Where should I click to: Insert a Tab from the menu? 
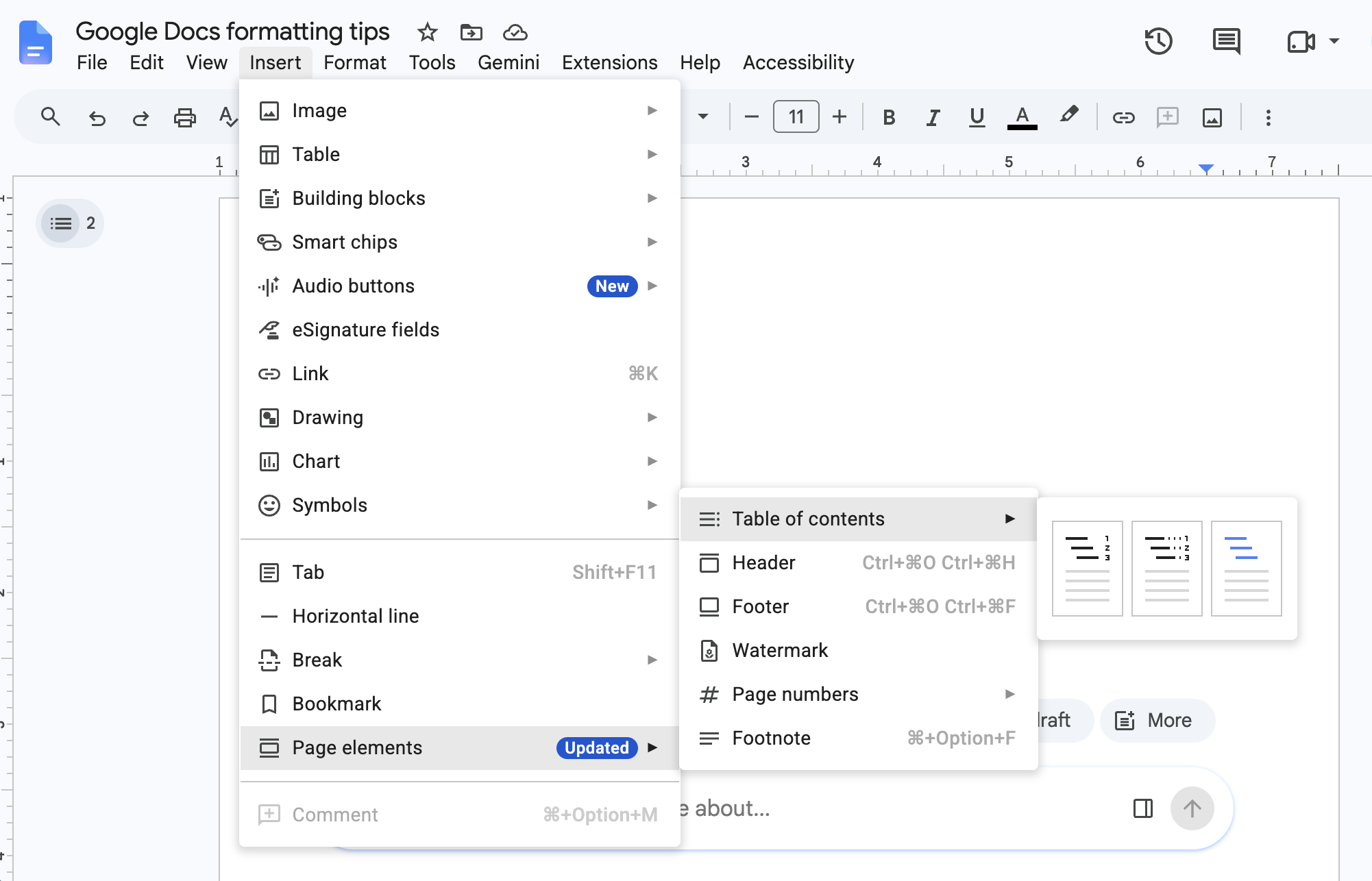tap(460, 572)
